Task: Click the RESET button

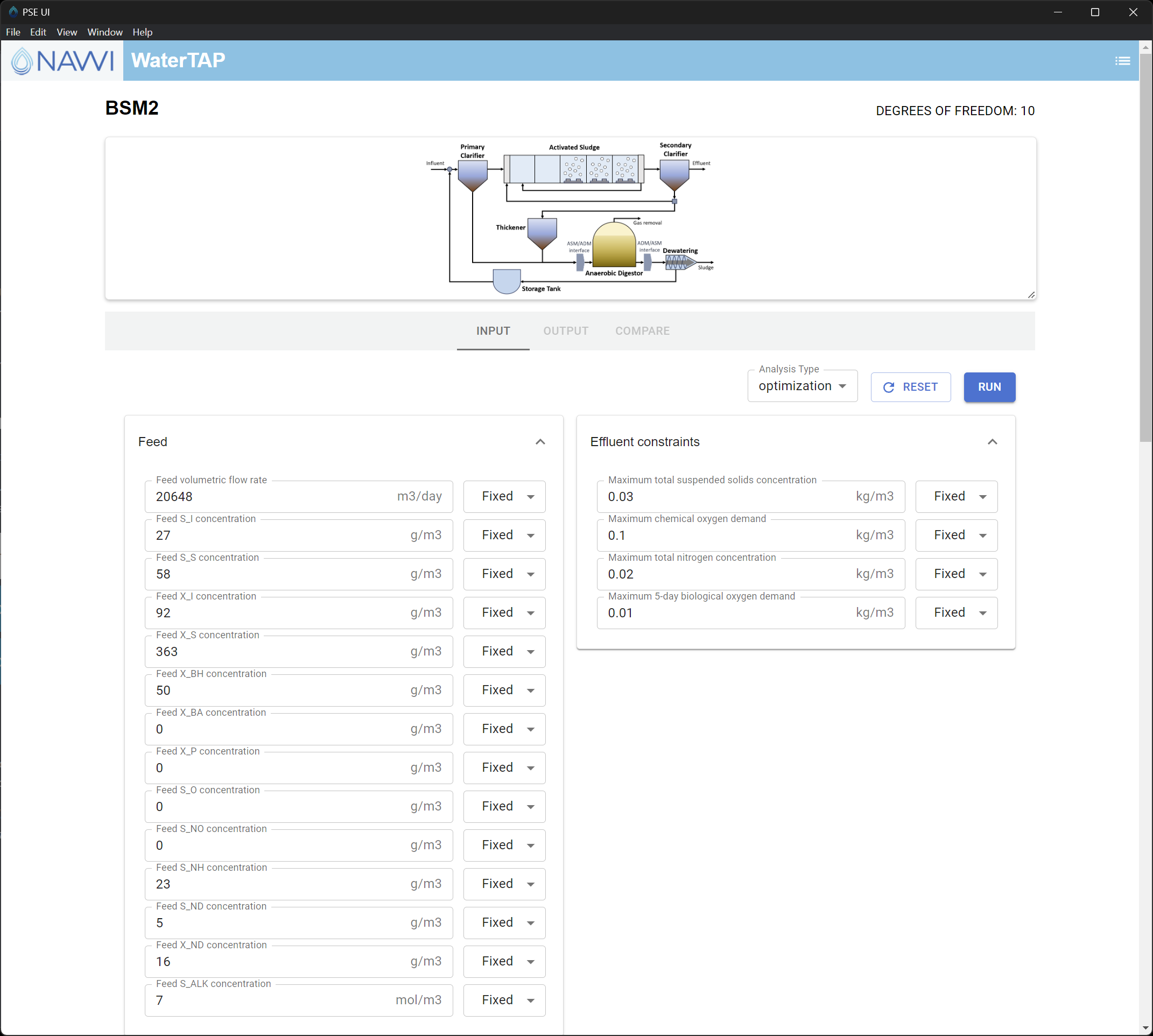Action: coord(910,387)
